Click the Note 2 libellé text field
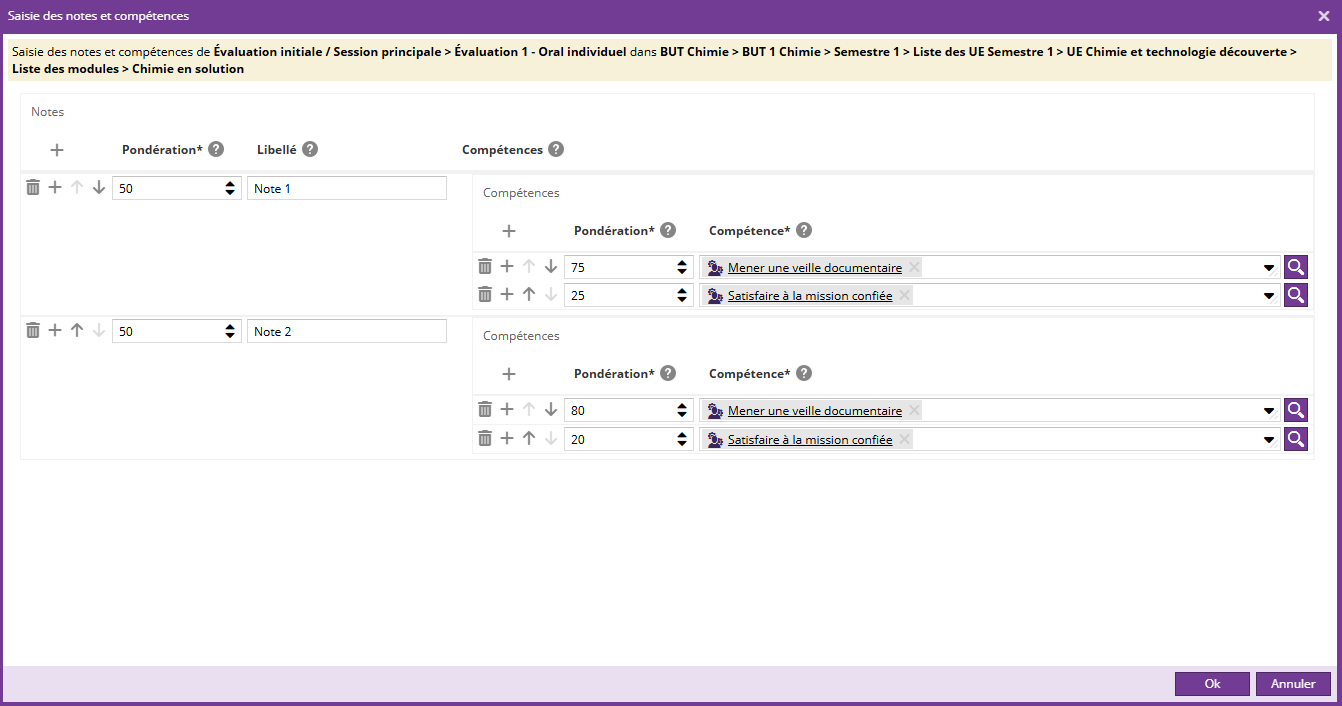1342x706 pixels. click(x=346, y=331)
